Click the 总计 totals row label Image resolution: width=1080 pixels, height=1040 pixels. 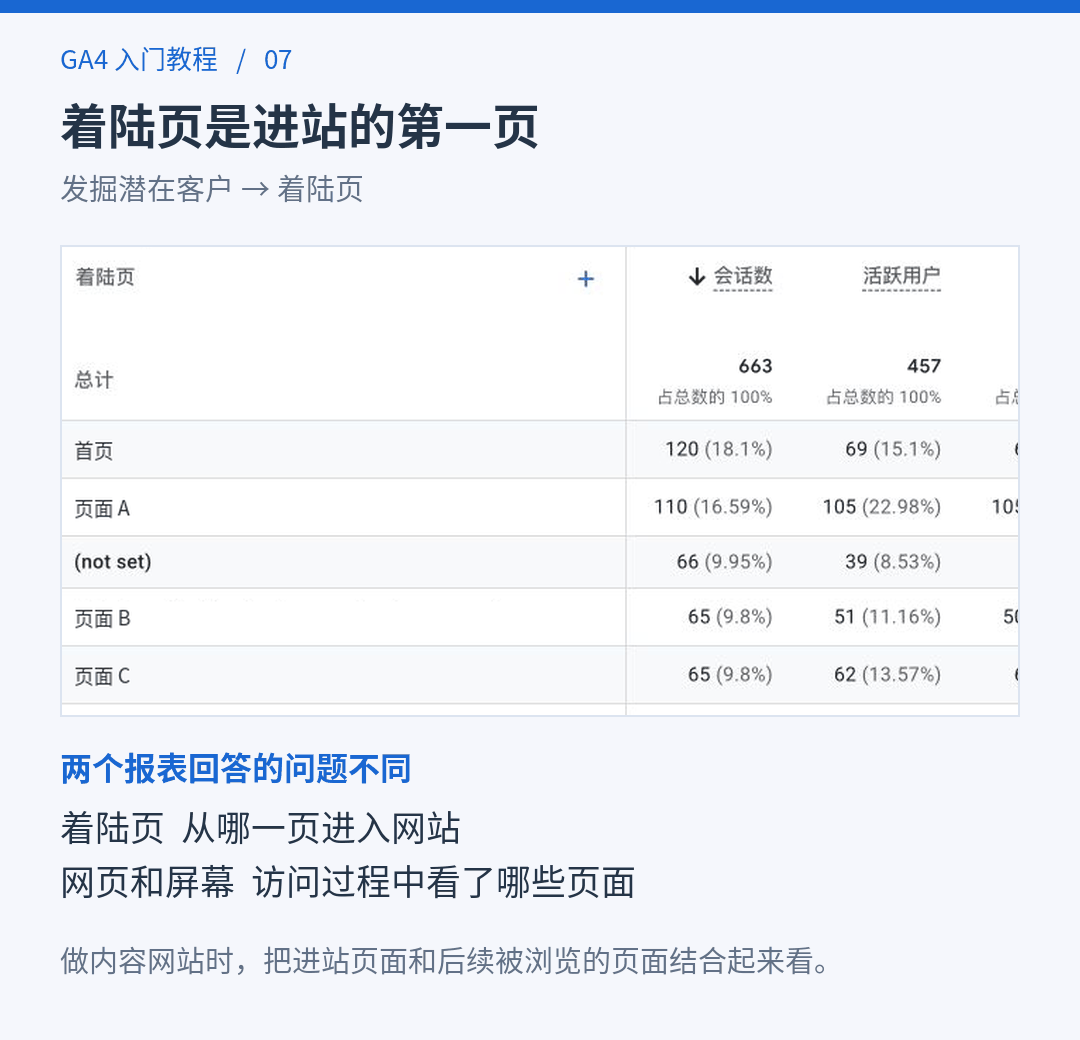(x=94, y=379)
